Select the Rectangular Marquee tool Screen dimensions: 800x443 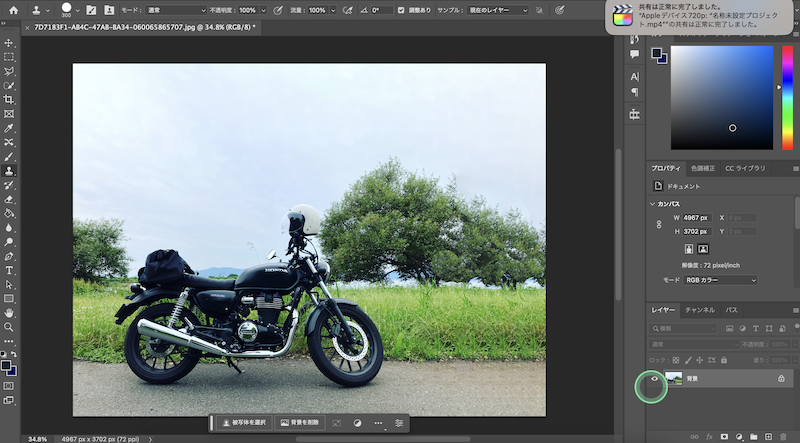[x=9, y=57]
